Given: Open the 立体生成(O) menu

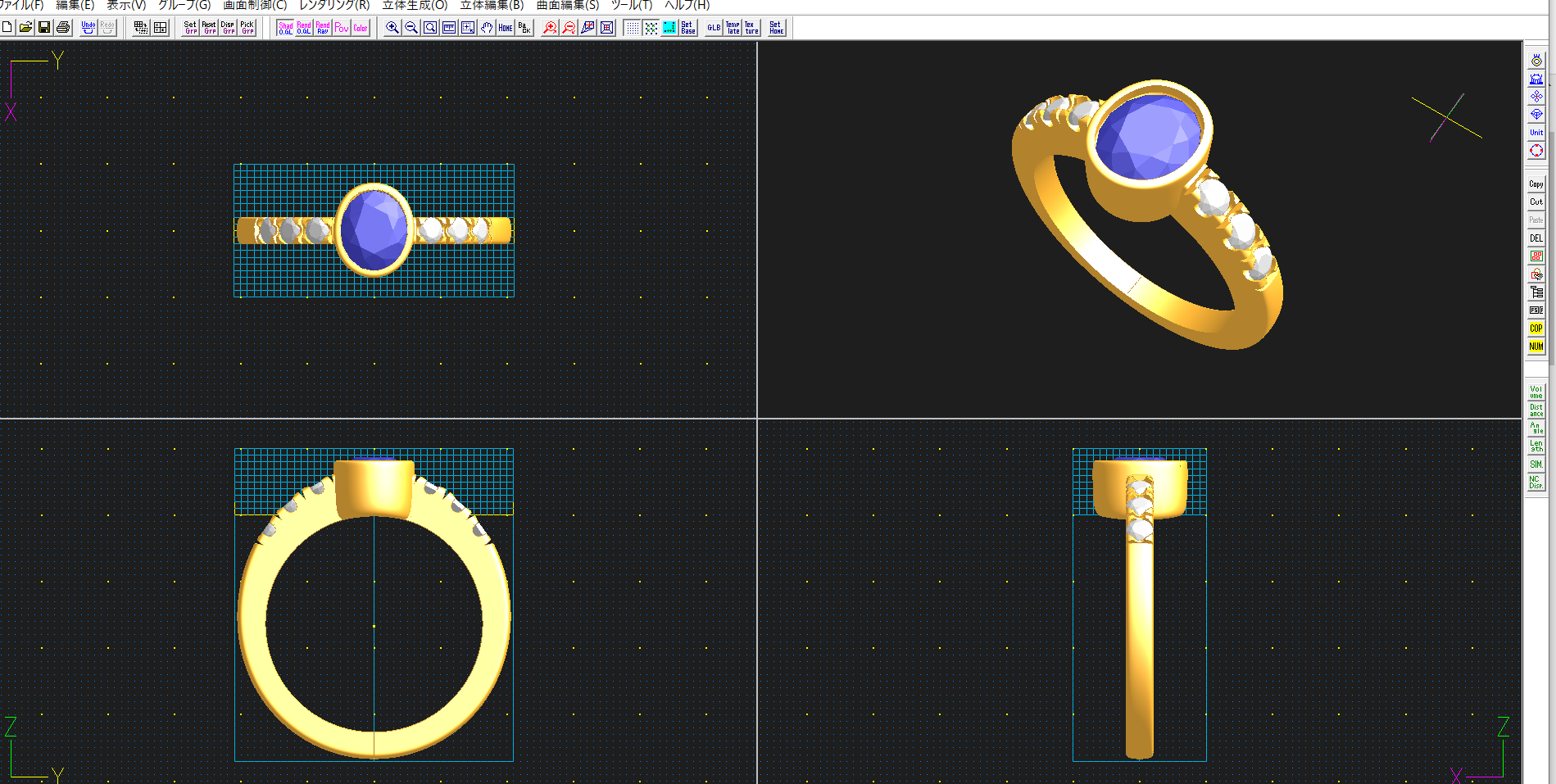Looking at the screenshot, I should (x=415, y=5).
